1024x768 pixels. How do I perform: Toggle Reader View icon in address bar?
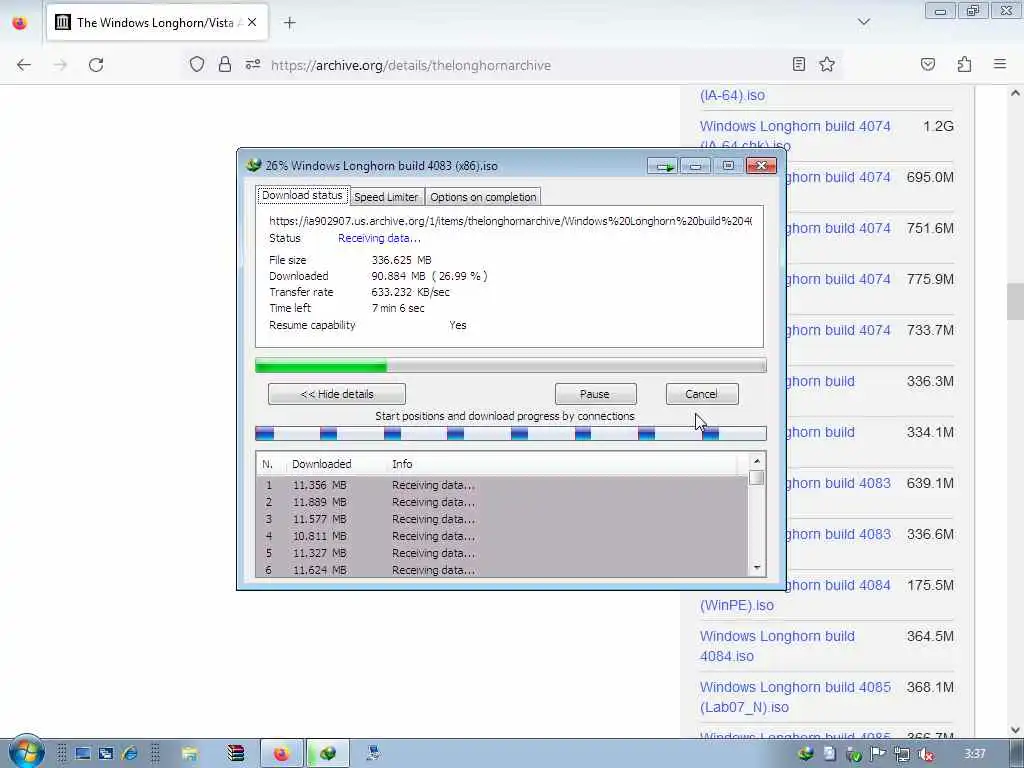click(x=798, y=64)
